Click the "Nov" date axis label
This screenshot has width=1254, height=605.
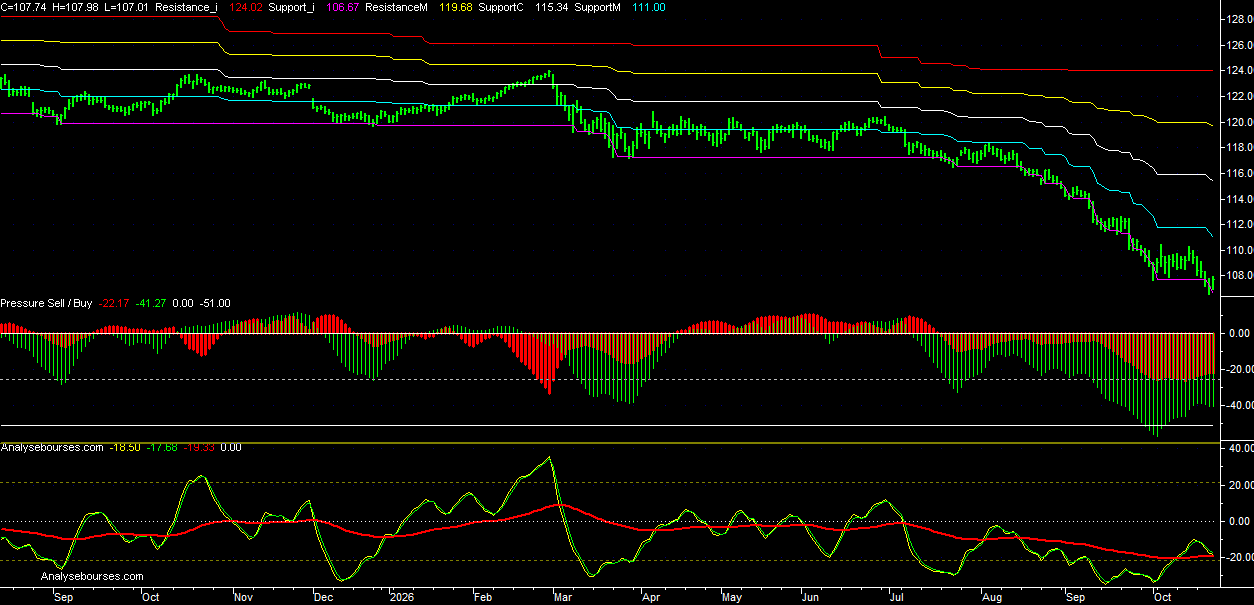pos(243,597)
